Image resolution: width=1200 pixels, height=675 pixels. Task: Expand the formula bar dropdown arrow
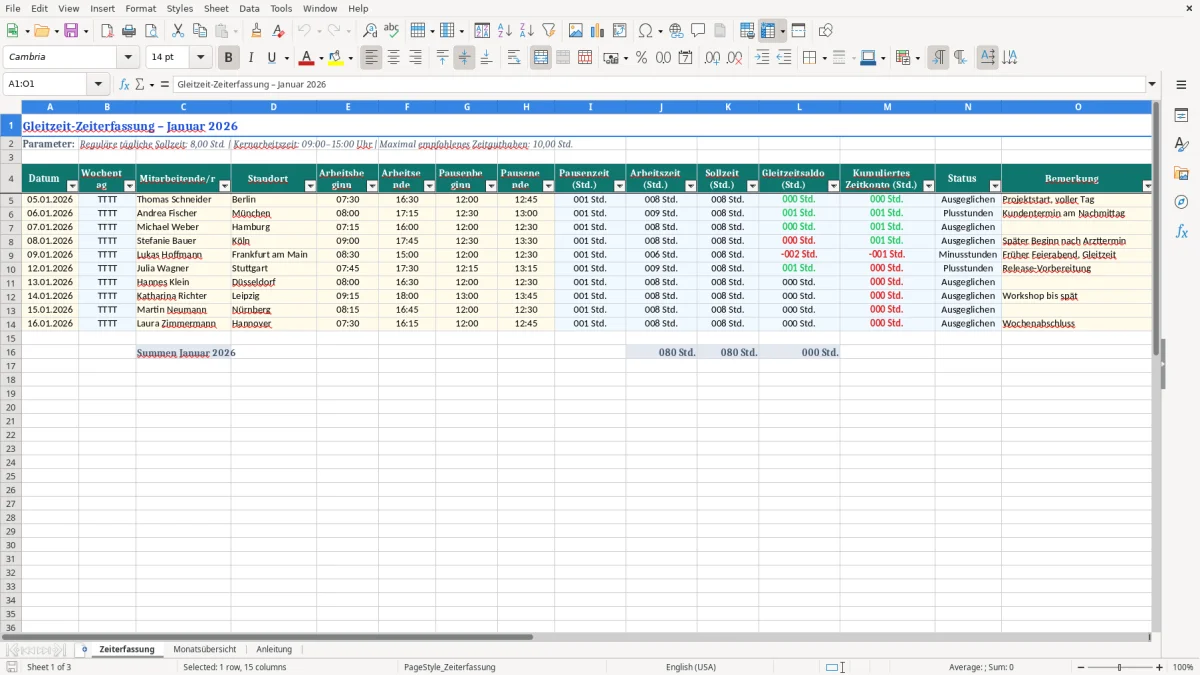1152,85
